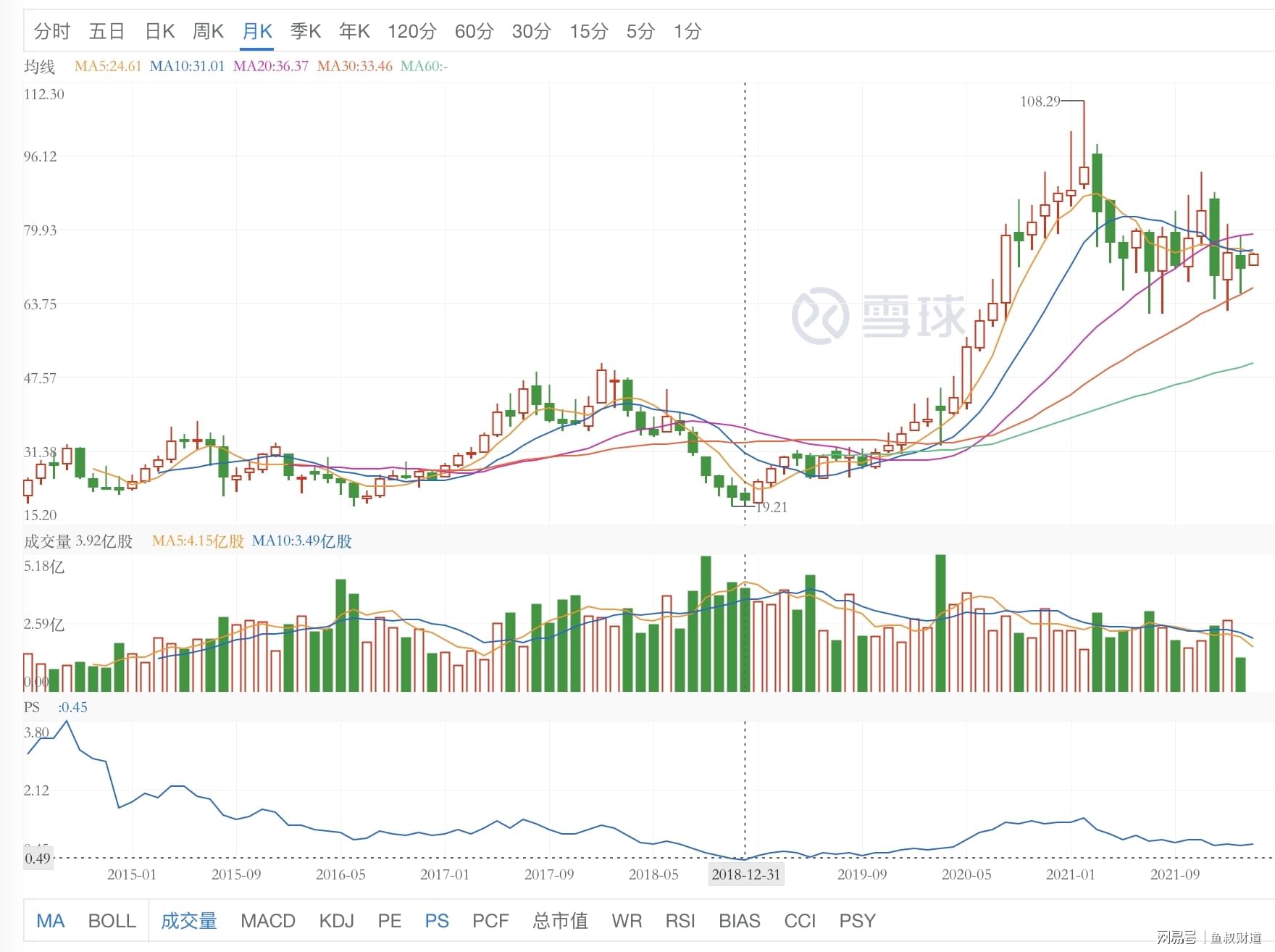Select the 月K monthly candlestick tab
Image resolution: width=1275 pixels, height=952 pixels.
[257, 31]
